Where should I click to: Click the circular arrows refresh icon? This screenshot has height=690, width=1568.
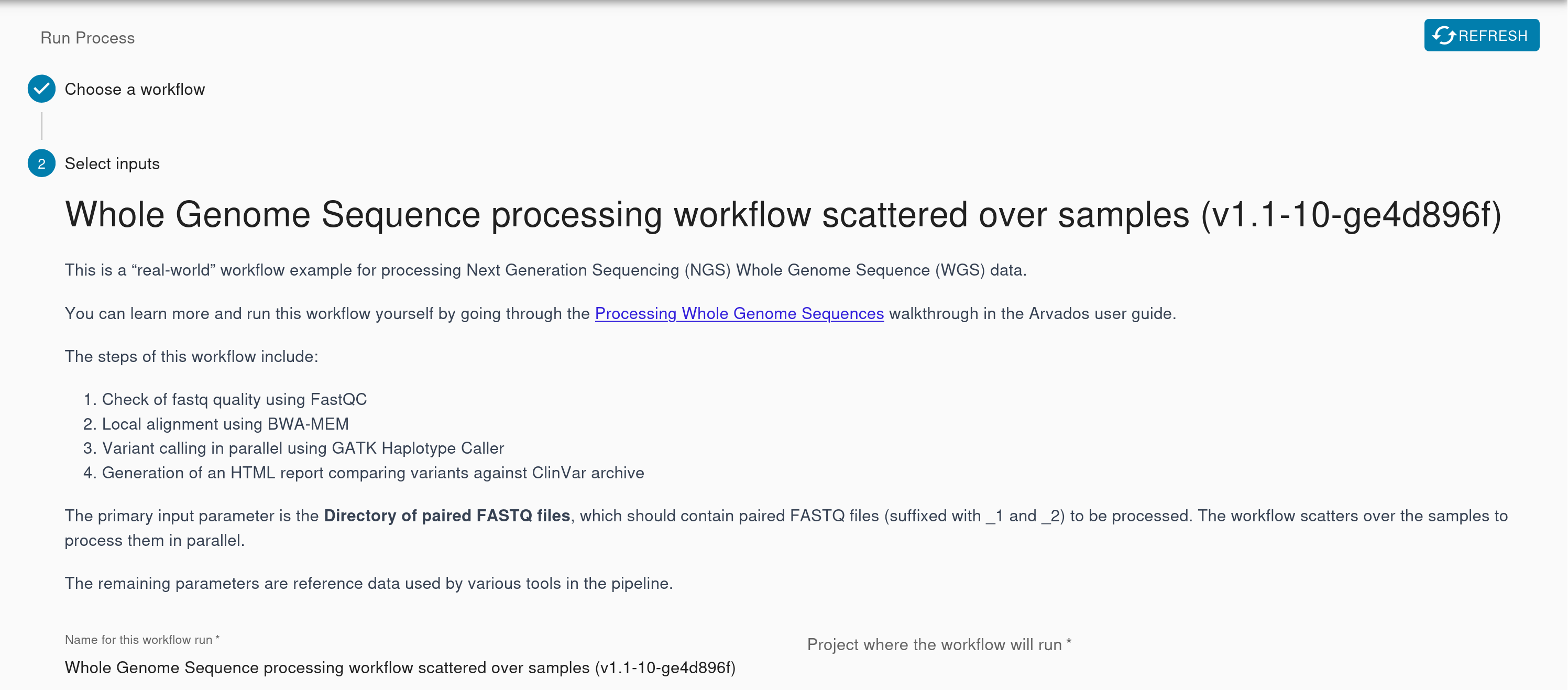coord(1444,35)
